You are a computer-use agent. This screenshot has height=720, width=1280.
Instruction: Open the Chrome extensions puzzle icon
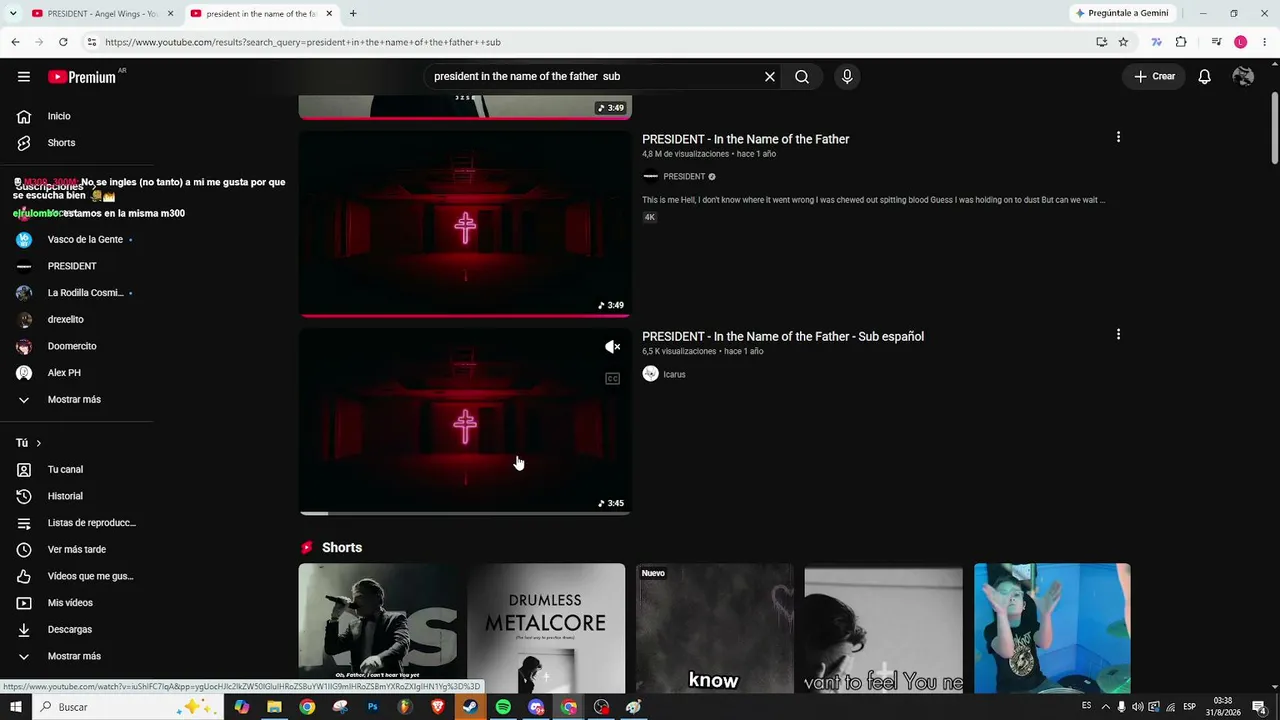(x=1181, y=42)
